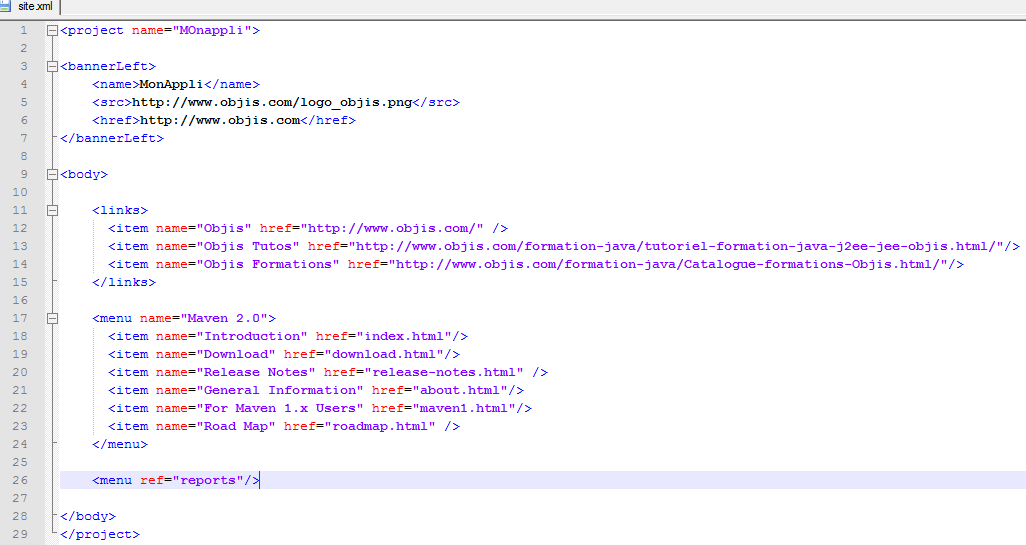Screen dimensions: 1026x545
Task: Click the "reports" ref value on line 26
Action: click(208, 480)
